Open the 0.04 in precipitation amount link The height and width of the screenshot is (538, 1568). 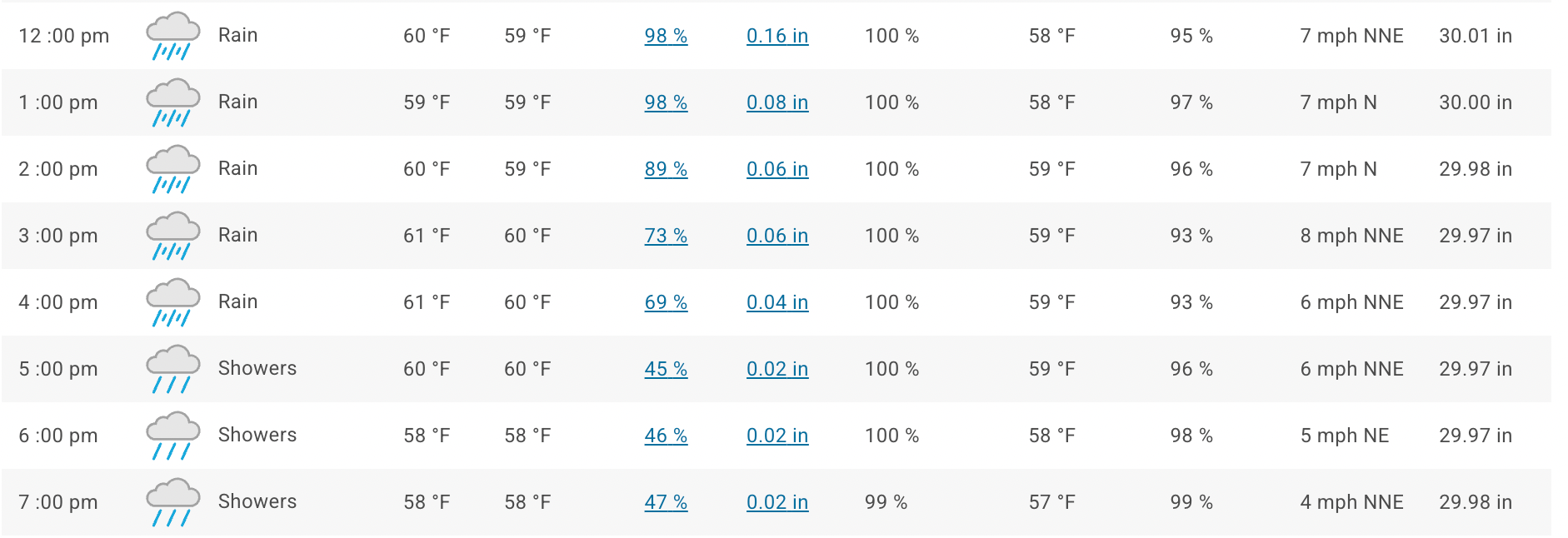pyautogui.click(x=777, y=302)
